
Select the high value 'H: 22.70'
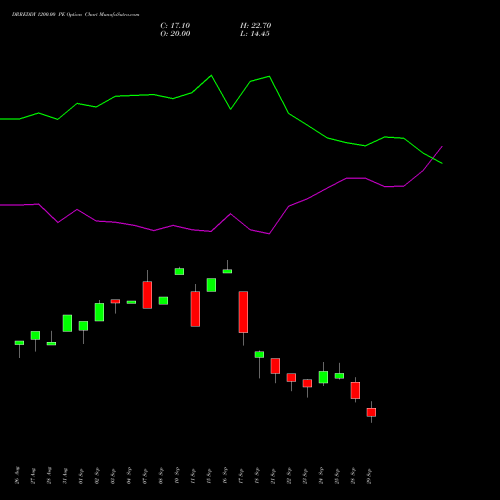pos(256,26)
